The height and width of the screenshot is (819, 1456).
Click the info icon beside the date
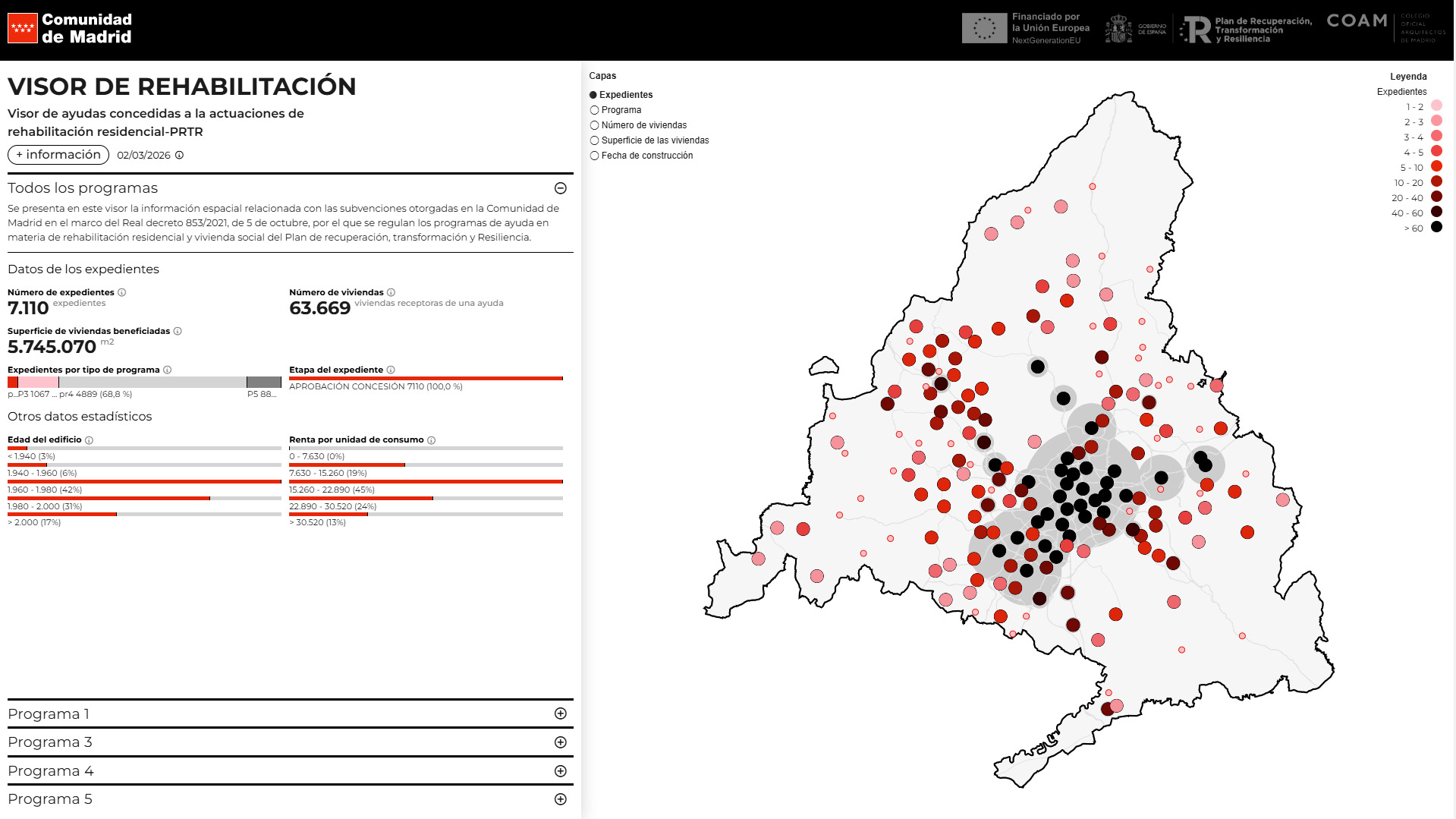(x=180, y=155)
